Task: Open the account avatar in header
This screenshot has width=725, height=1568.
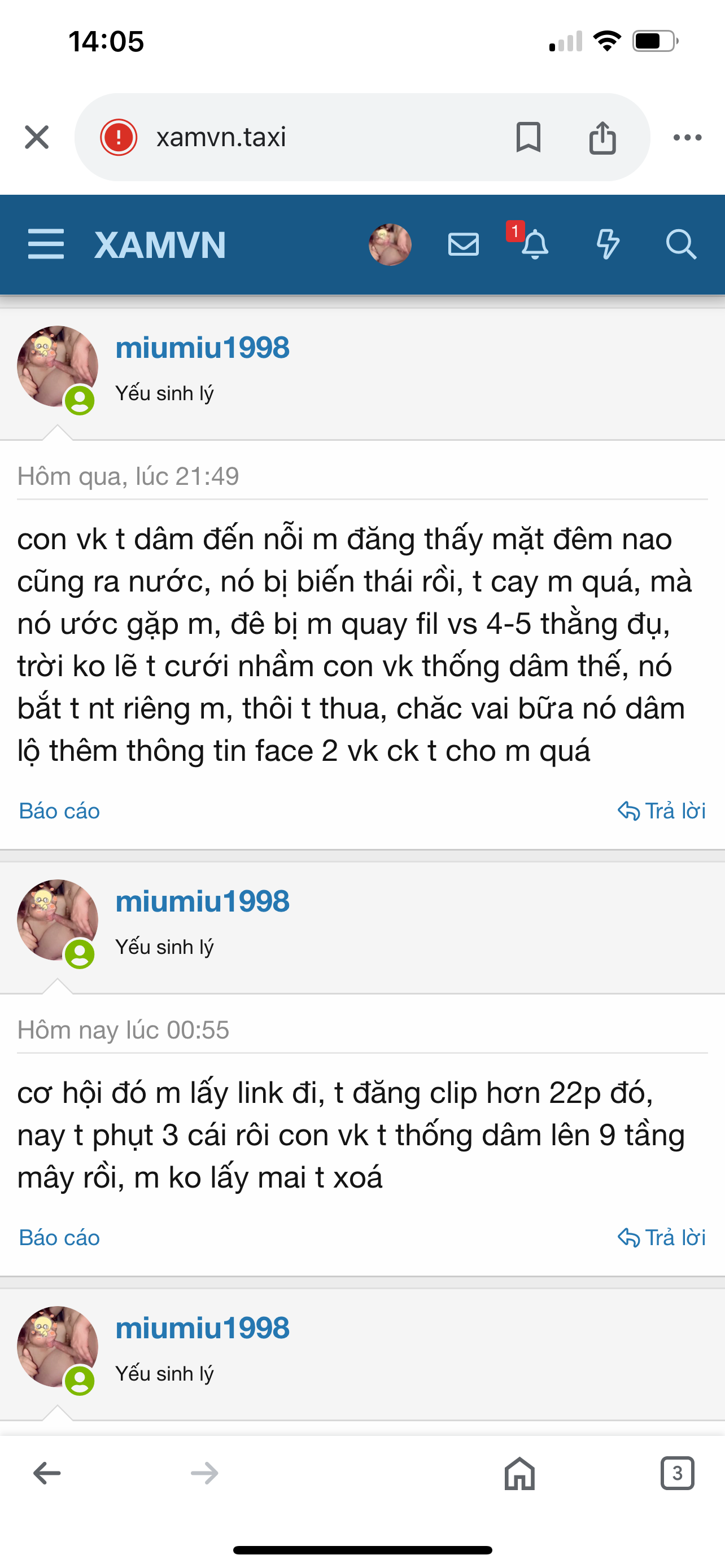Action: [390, 245]
